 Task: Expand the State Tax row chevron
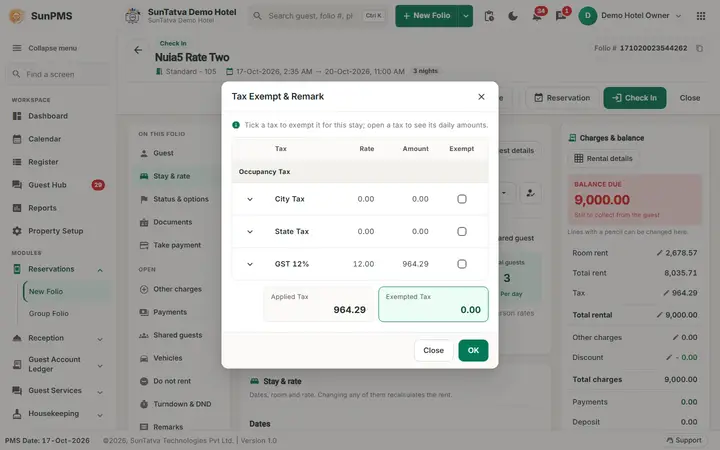pyautogui.click(x=250, y=231)
